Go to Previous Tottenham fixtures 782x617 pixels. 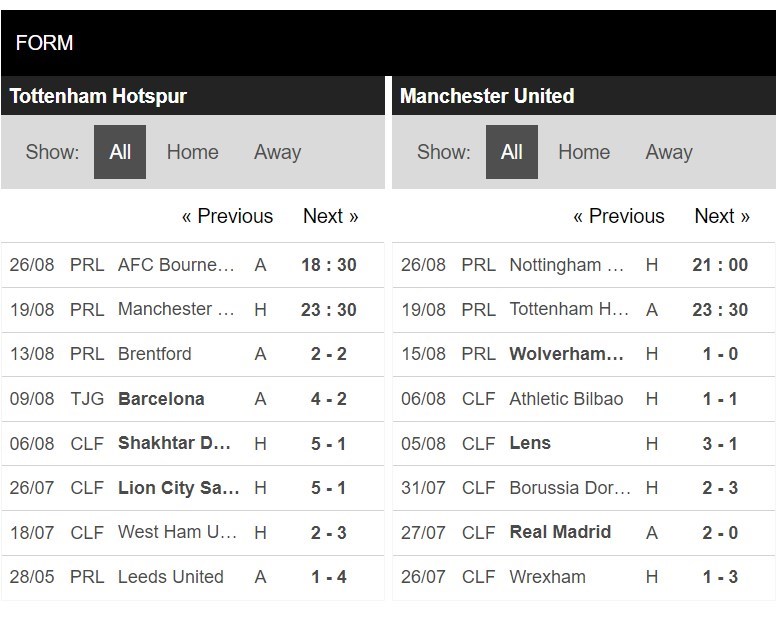pos(227,216)
